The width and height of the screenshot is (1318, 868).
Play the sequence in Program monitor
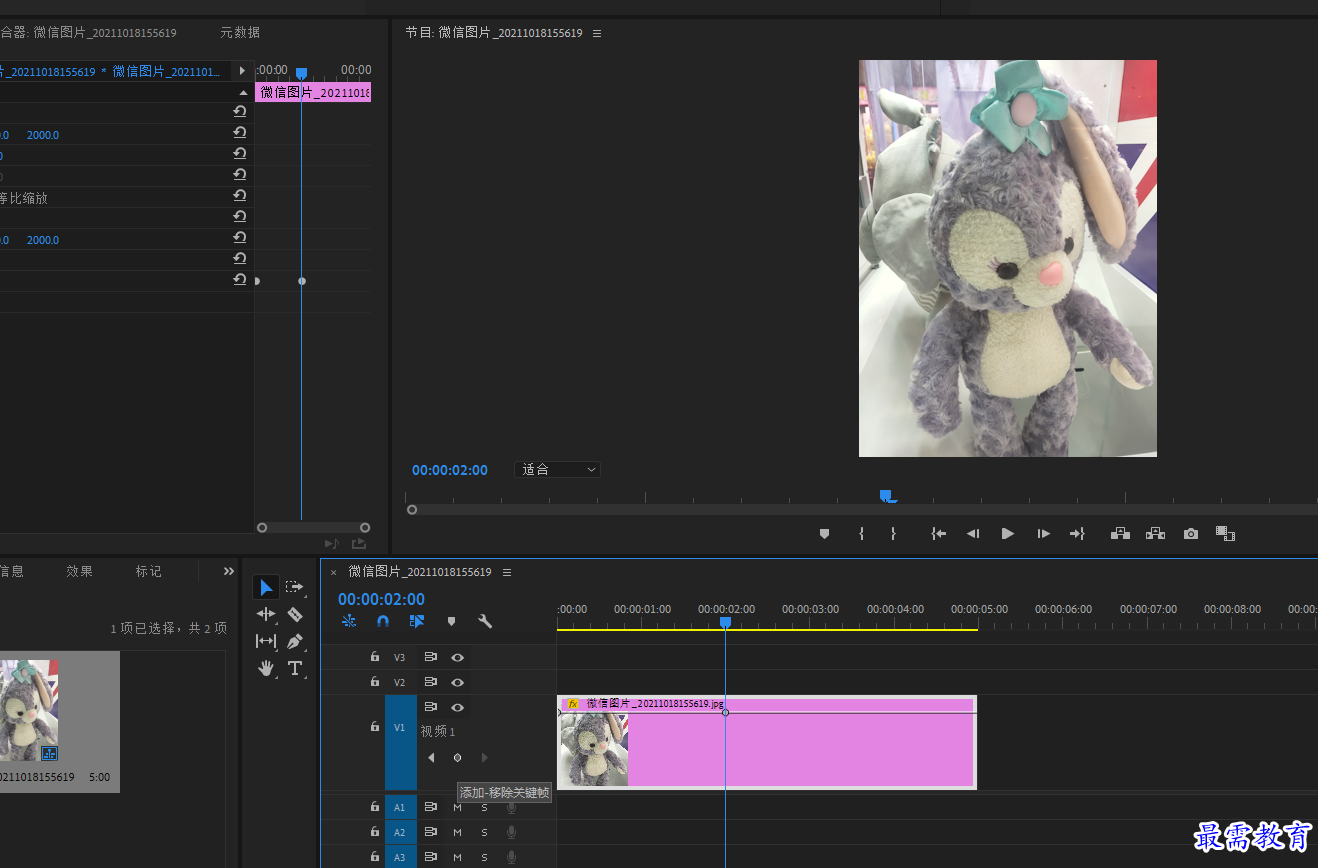(x=1008, y=534)
